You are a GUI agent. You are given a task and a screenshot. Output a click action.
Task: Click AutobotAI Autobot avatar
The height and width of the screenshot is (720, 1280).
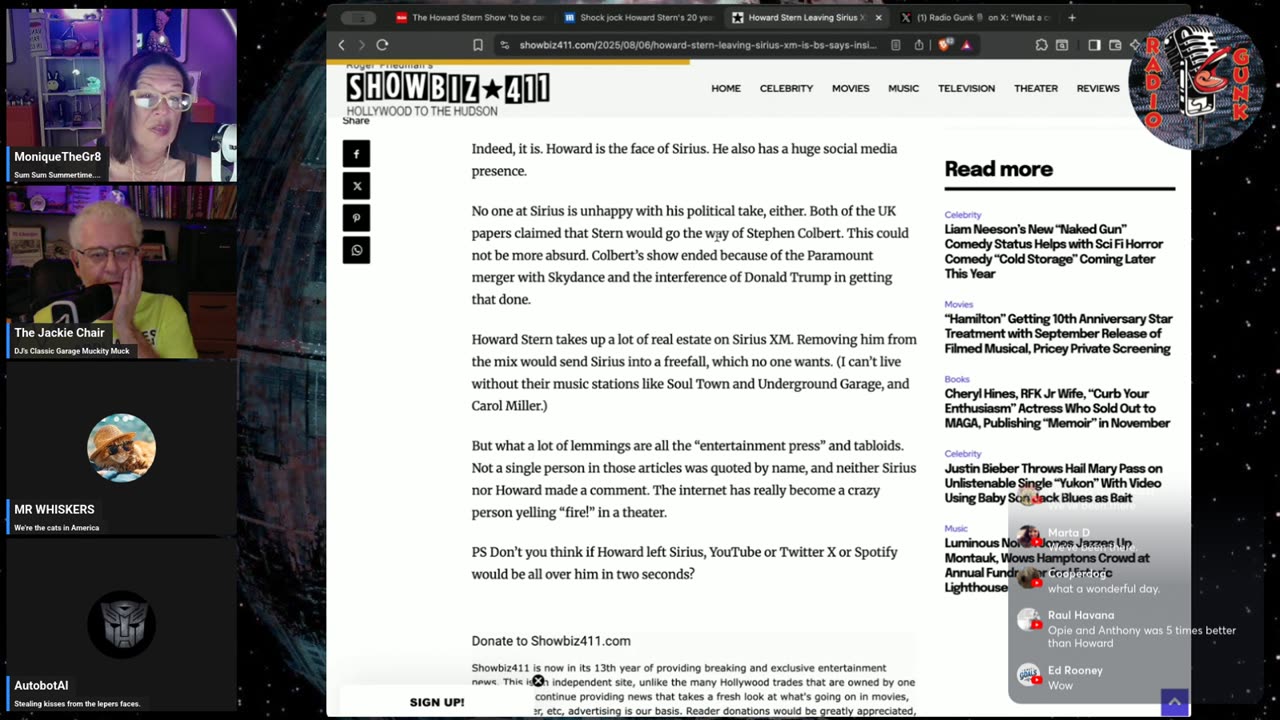121,624
